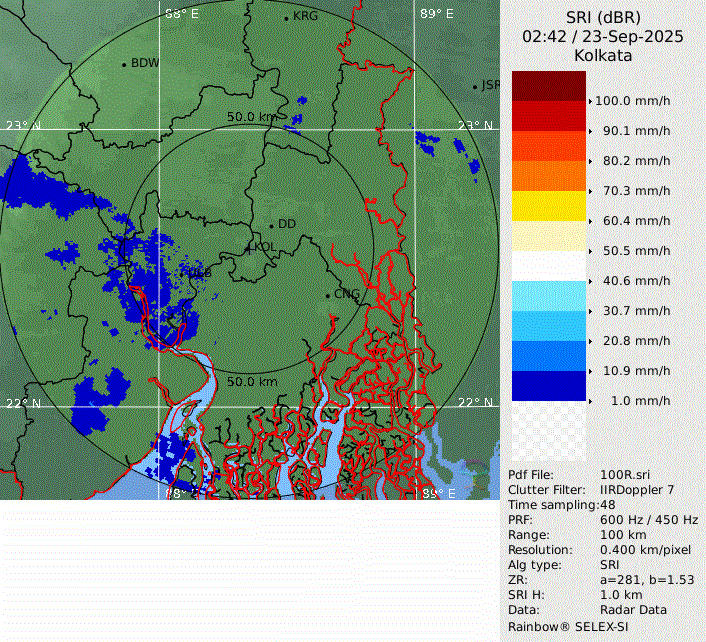The height and width of the screenshot is (642, 706).
Task: Click the KOL station marker on the map
Action: 250,246
